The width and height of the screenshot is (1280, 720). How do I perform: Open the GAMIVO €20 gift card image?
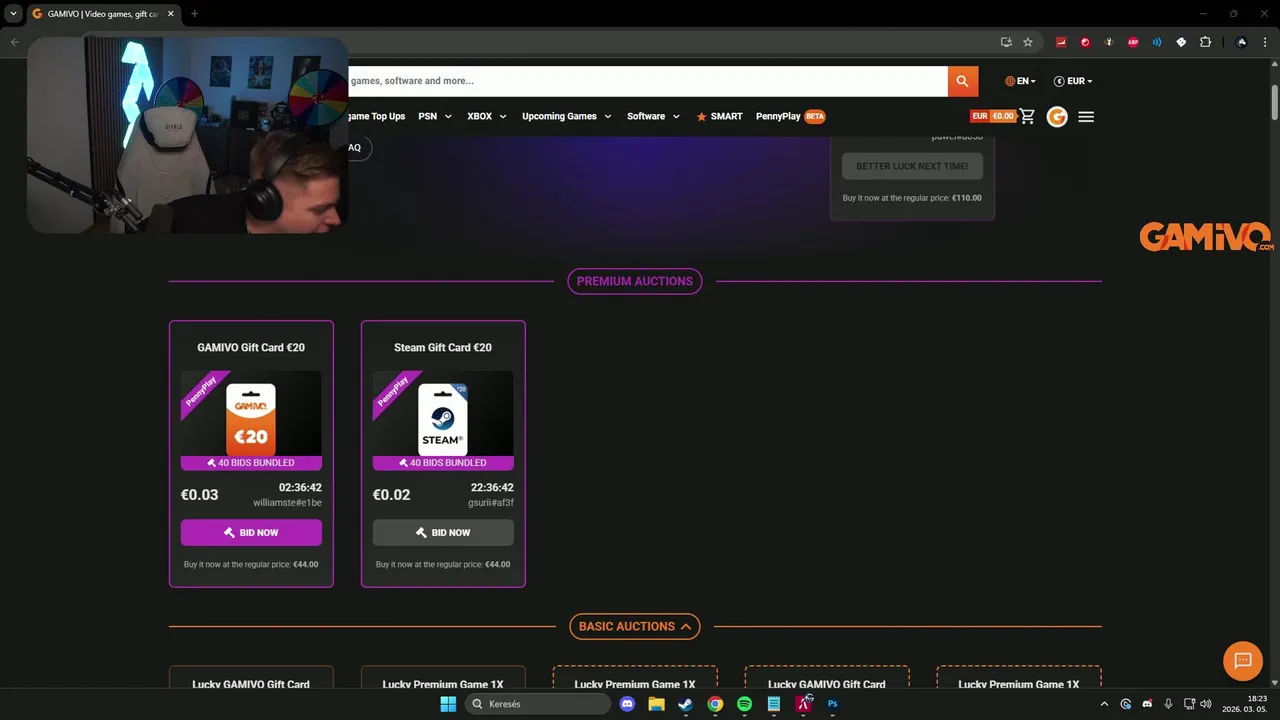[251, 420]
